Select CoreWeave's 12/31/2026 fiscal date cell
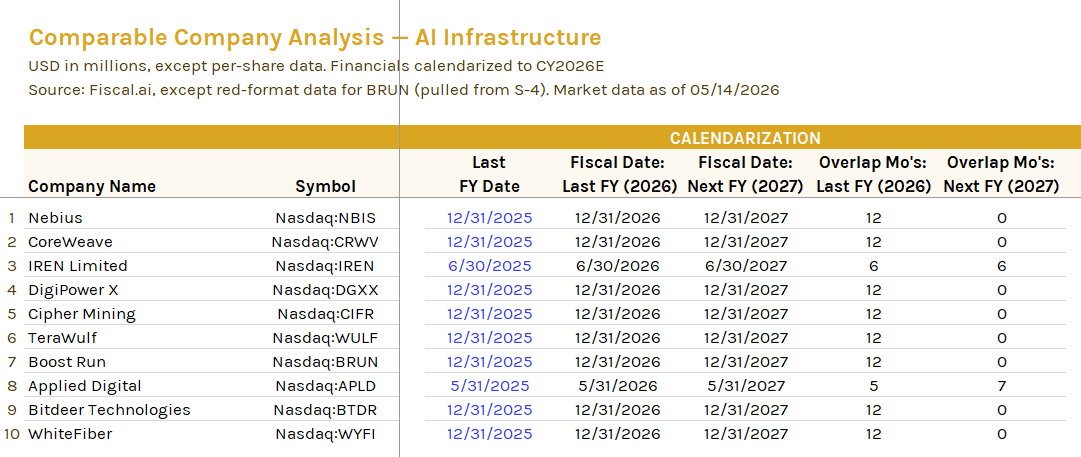Viewport: 1081px width, 457px height. click(x=618, y=242)
